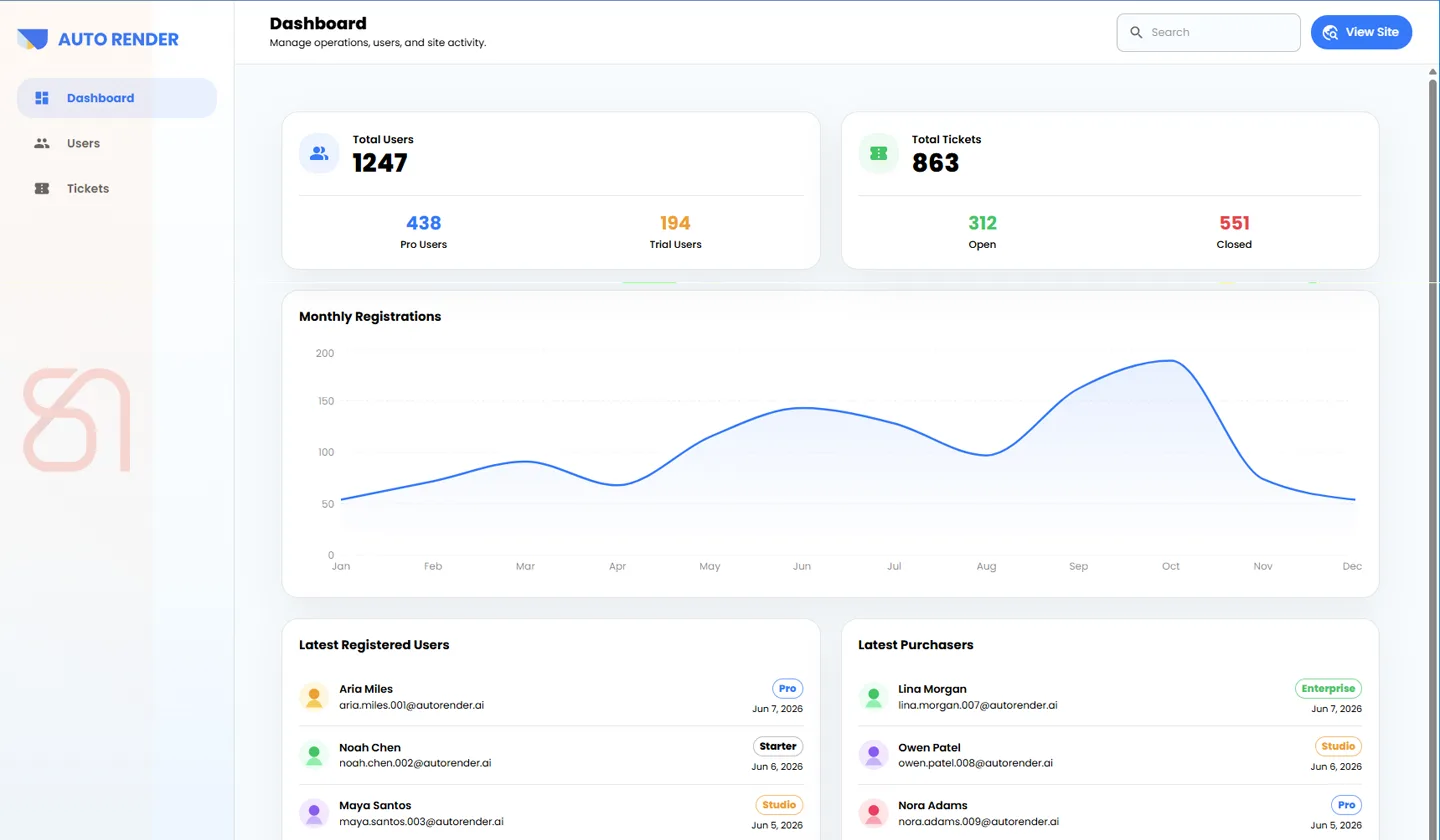Screen dimensions: 1440x840
Task: Click the email owen.patel.008@autorender.ai
Action: pyautogui.click(x=975, y=763)
